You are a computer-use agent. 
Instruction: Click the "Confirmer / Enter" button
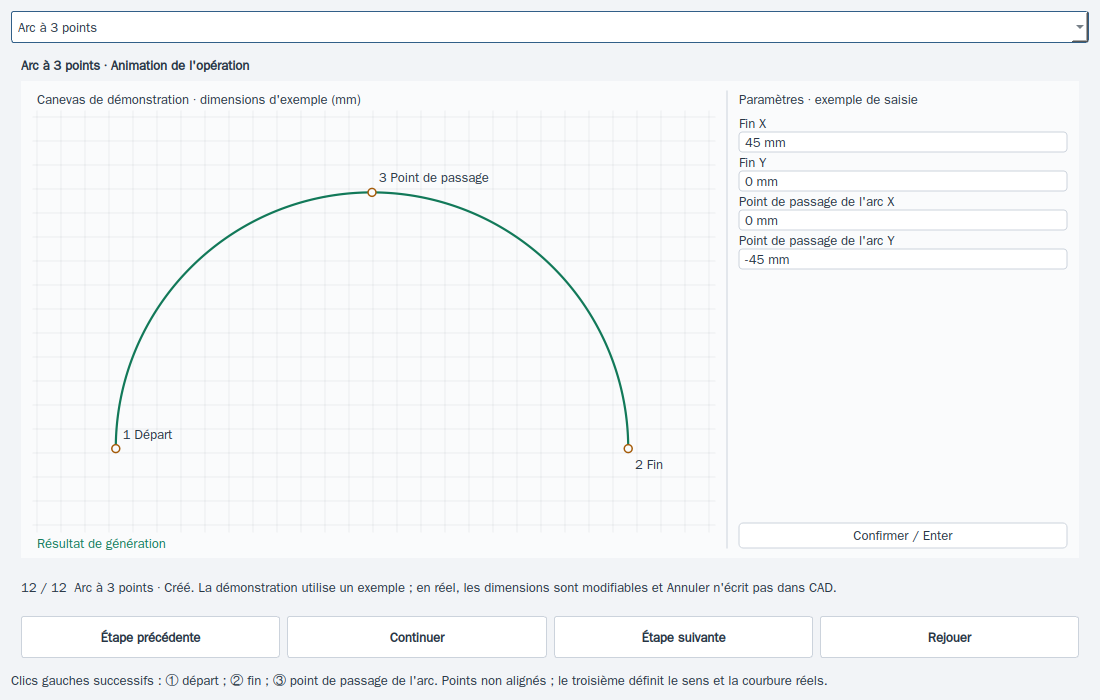click(903, 536)
